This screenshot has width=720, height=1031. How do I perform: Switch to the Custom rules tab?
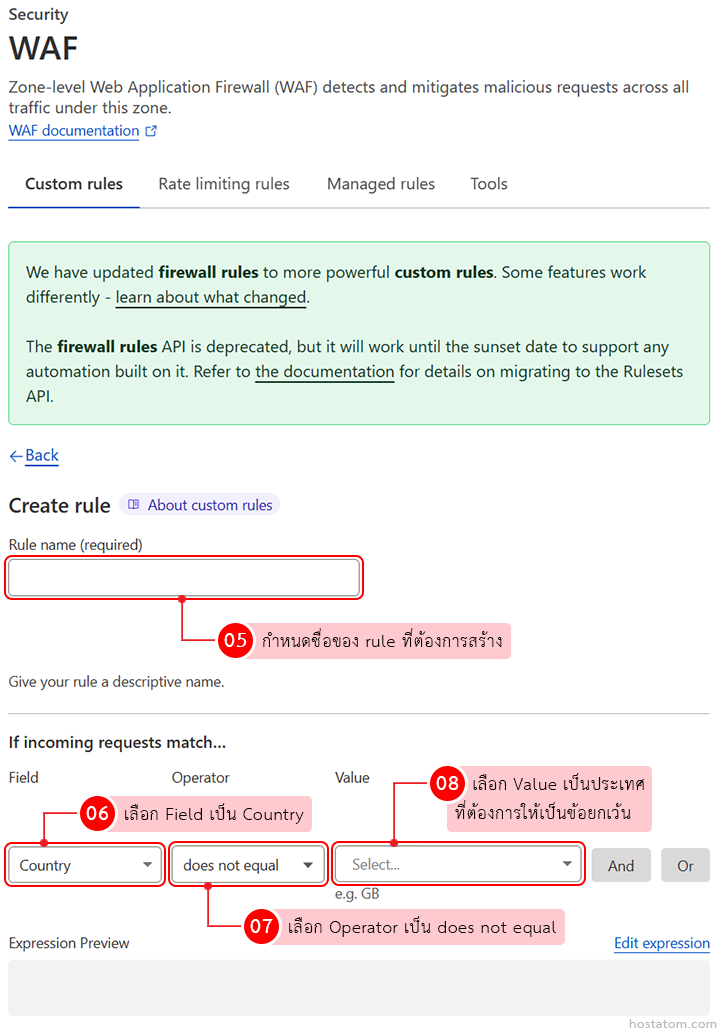[x=74, y=184]
